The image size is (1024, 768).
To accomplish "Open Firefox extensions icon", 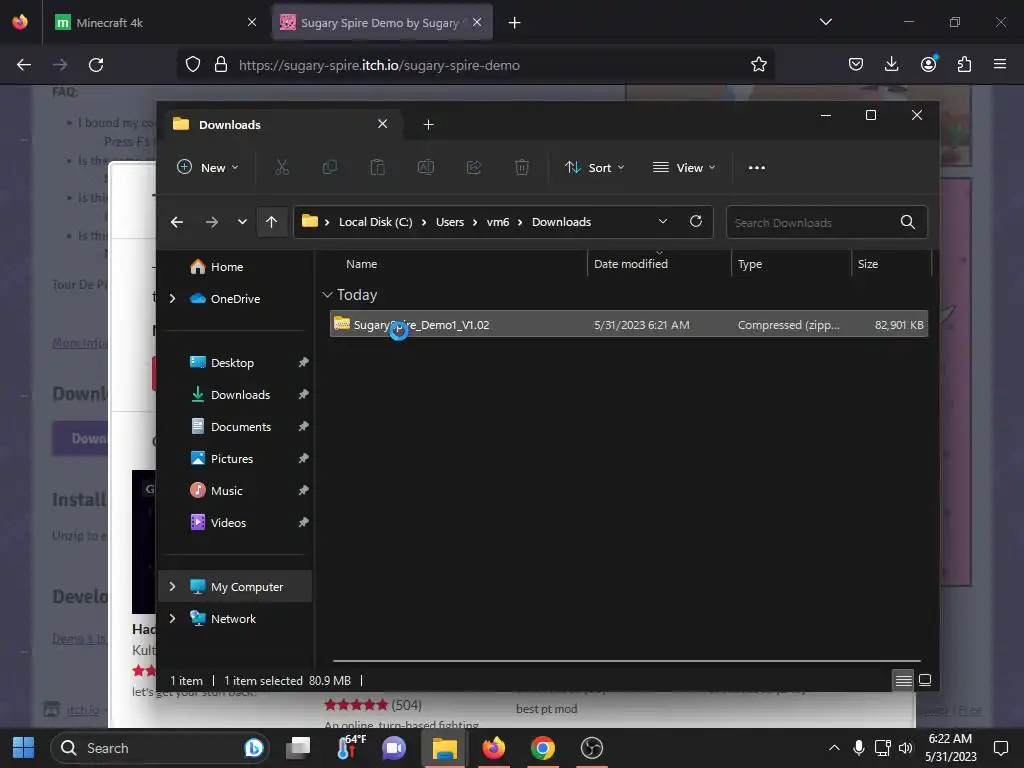I will click(964, 64).
